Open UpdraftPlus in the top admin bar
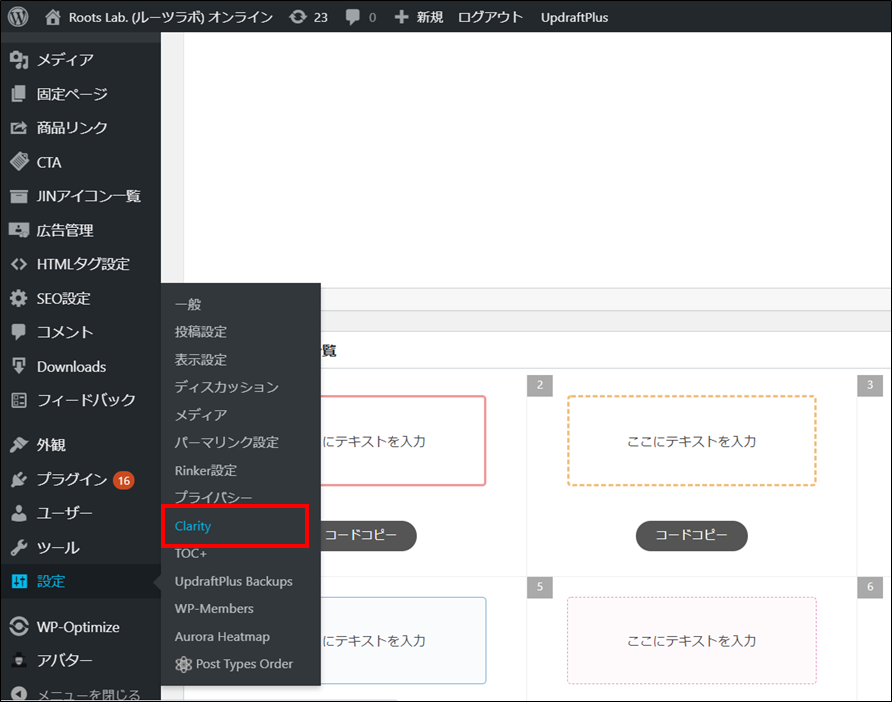 click(574, 17)
